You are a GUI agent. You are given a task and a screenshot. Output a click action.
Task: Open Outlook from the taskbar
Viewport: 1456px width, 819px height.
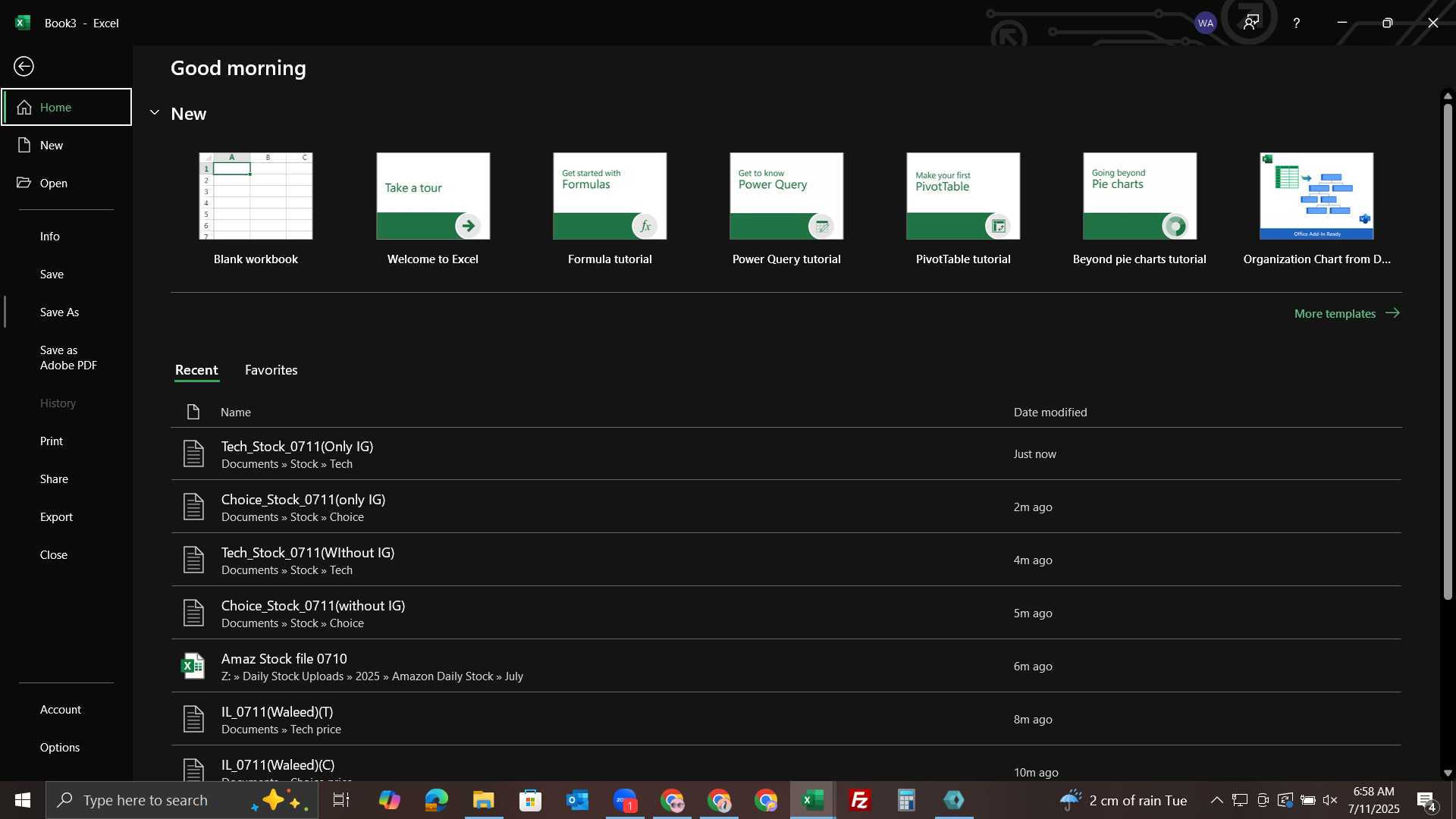click(577, 800)
